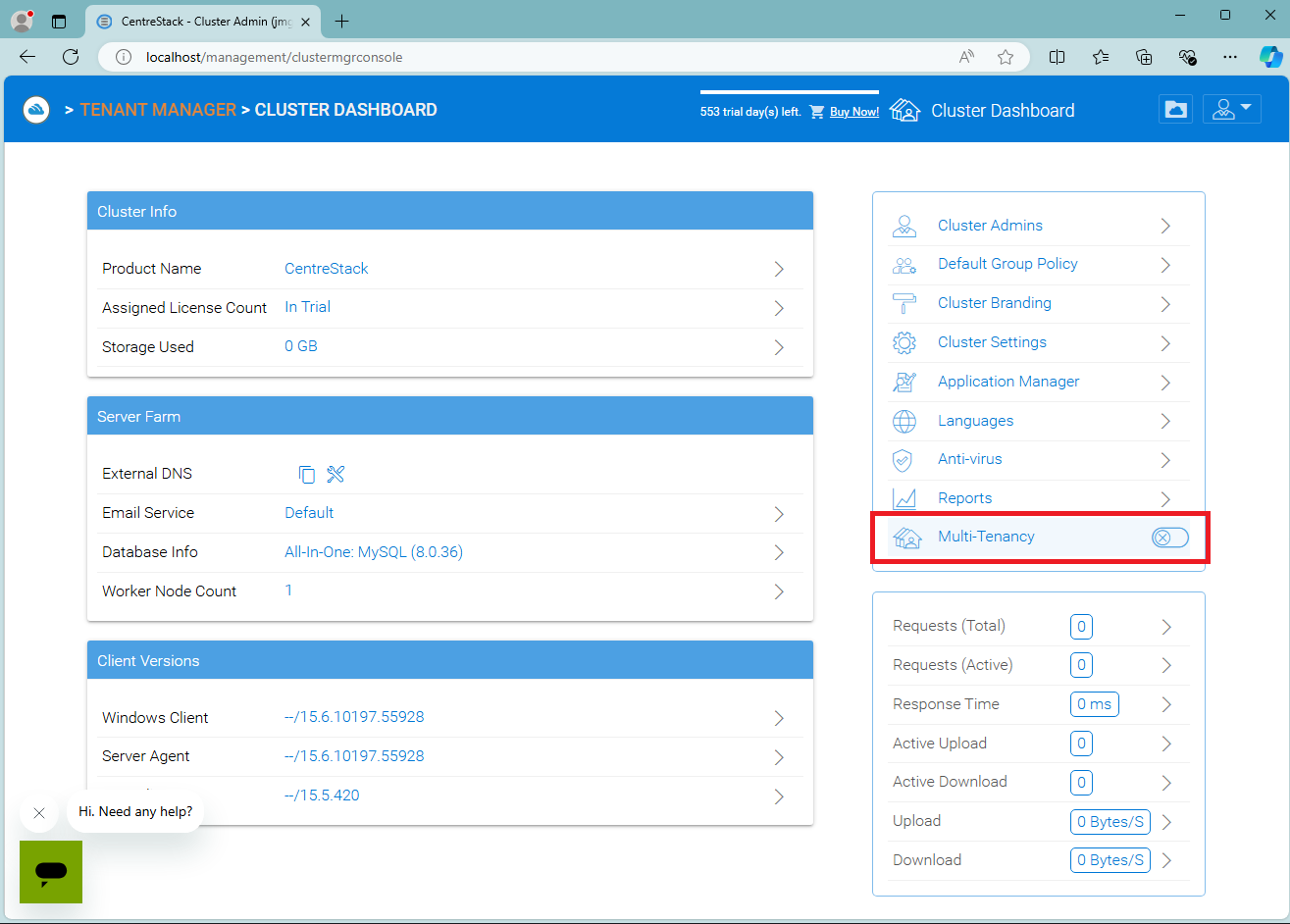Expand the Email Service row chevron

pos(779,514)
